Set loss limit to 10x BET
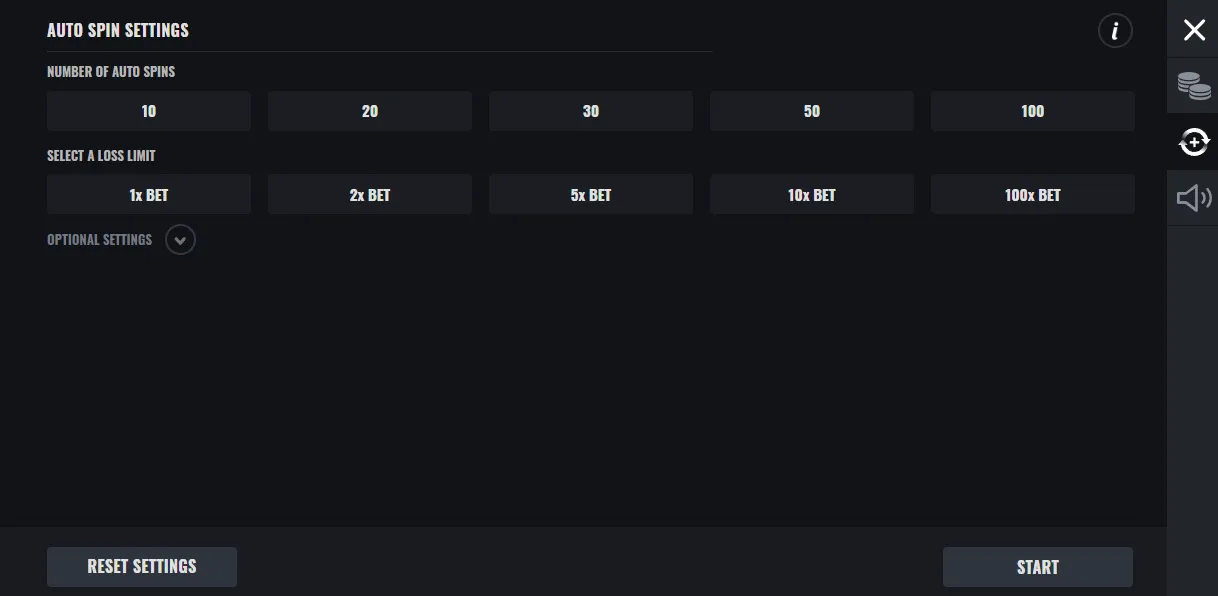The image size is (1218, 596). [x=812, y=195]
